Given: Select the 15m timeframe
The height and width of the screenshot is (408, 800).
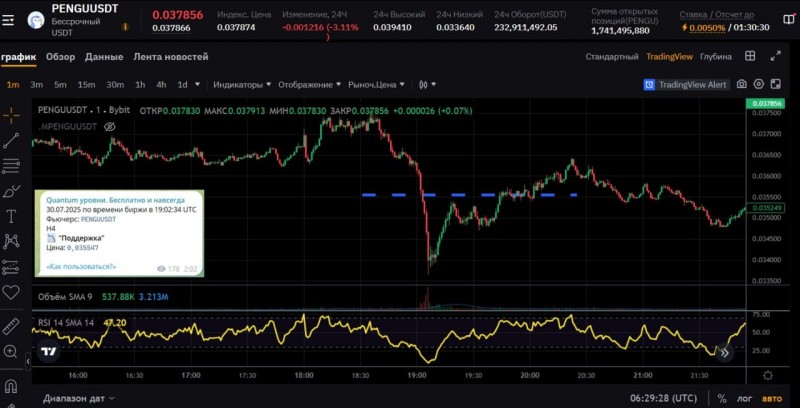Looking at the screenshot, I should (x=86, y=85).
